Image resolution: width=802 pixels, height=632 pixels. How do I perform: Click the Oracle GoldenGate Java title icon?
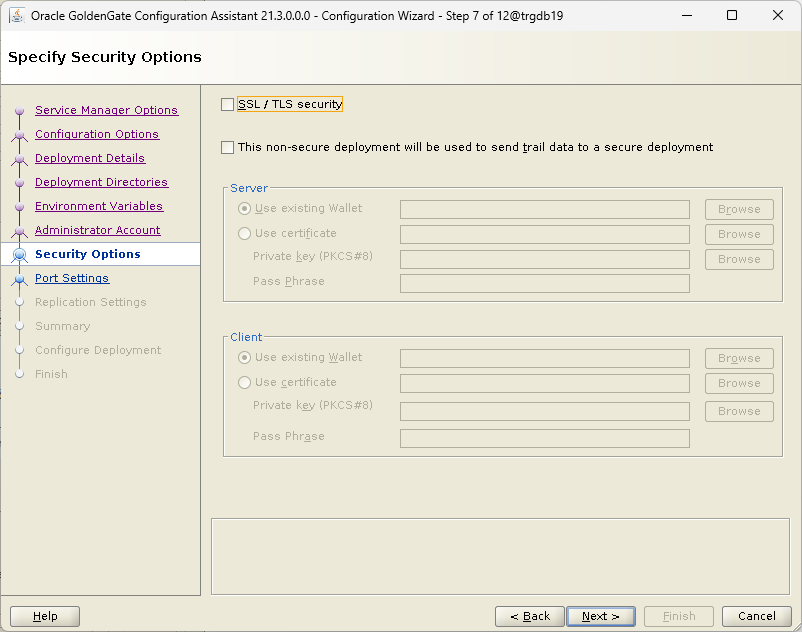point(17,15)
